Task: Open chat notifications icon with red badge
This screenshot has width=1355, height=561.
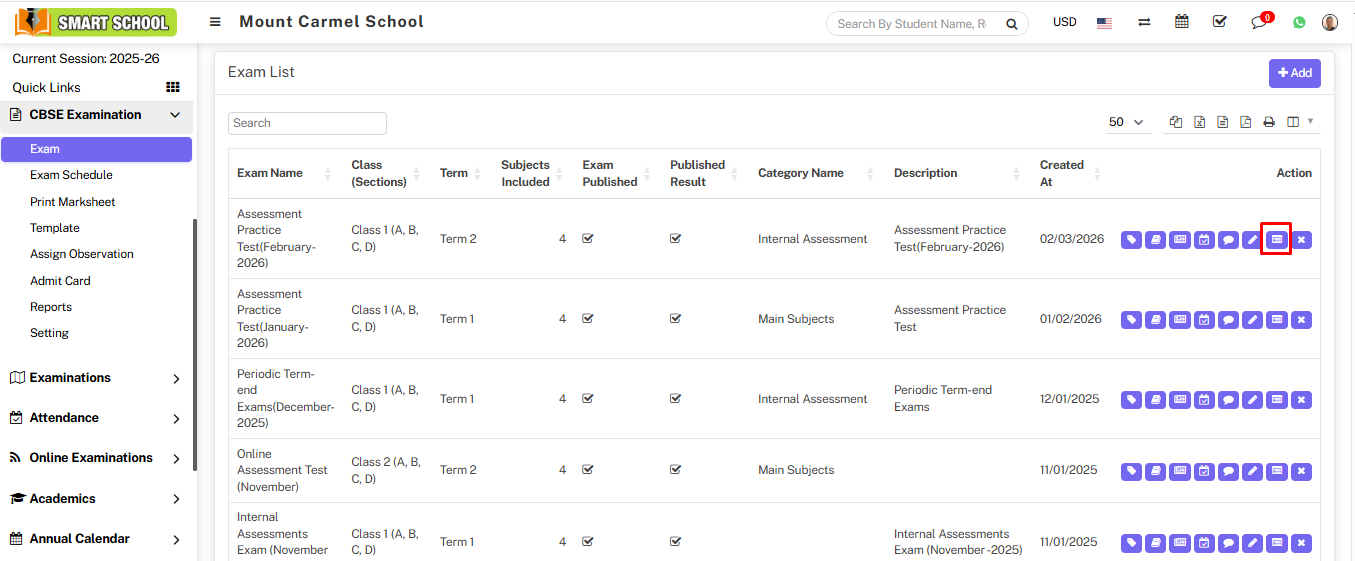Action: tap(1259, 23)
